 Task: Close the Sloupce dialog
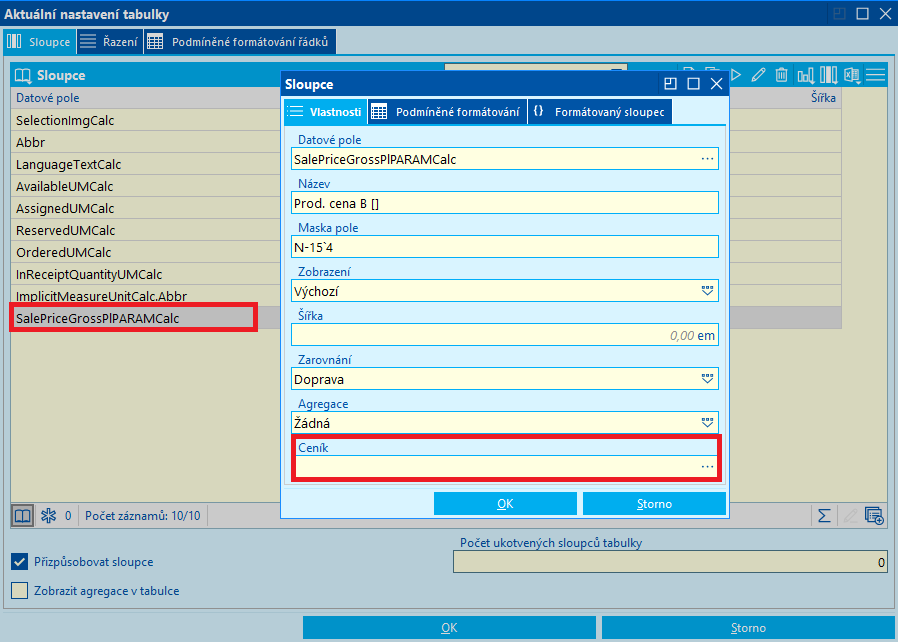coord(716,84)
